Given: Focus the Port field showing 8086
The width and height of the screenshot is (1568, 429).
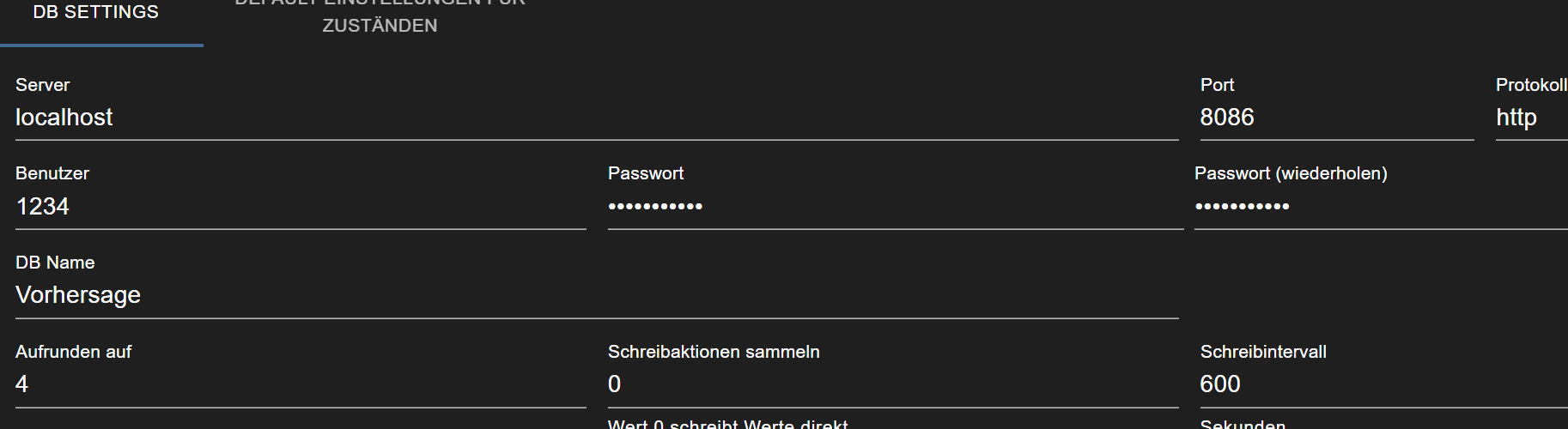Looking at the screenshot, I should coord(1335,118).
